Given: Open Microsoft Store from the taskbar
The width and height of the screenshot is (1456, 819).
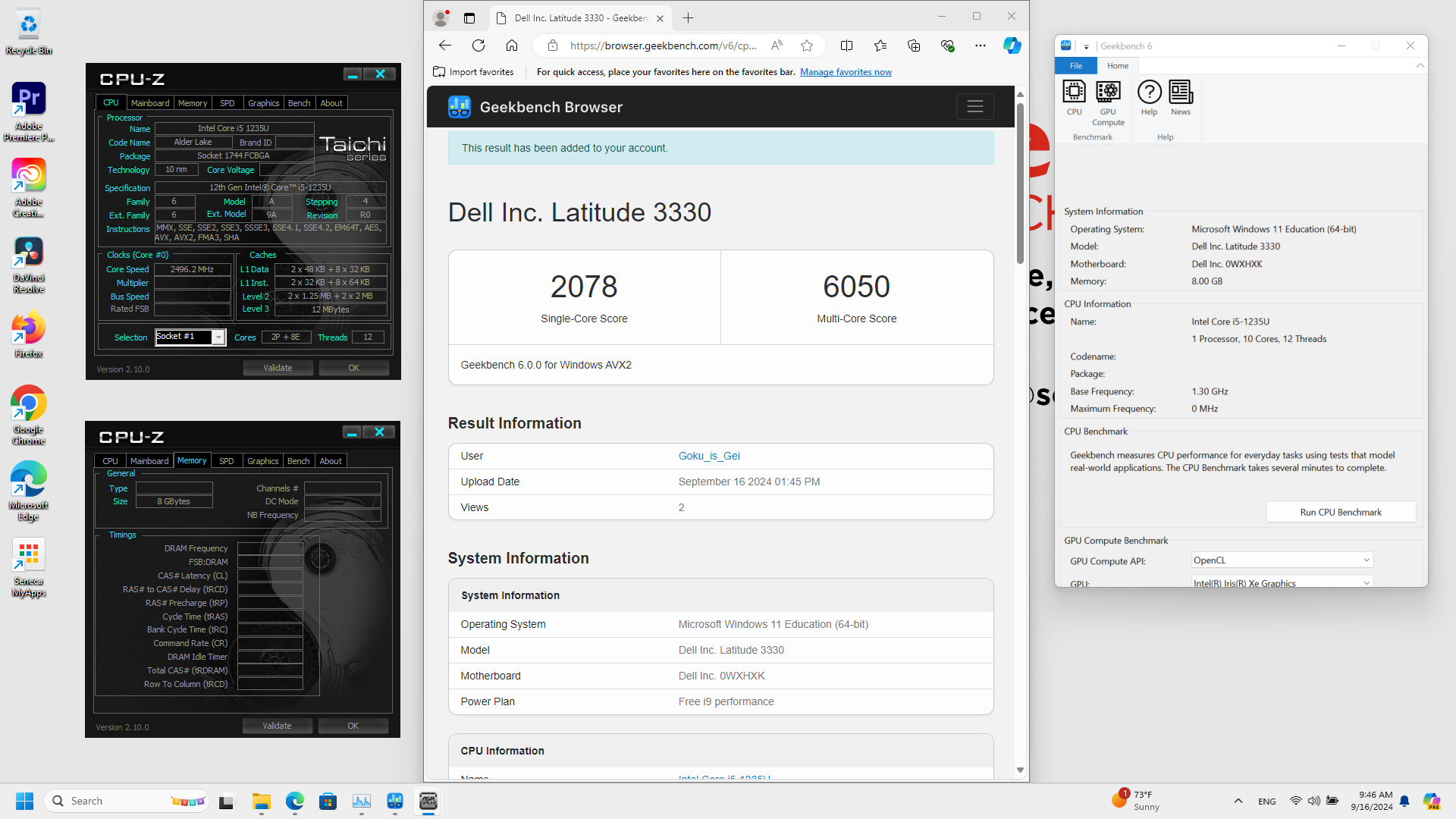Looking at the screenshot, I should (x=328, y=801).
